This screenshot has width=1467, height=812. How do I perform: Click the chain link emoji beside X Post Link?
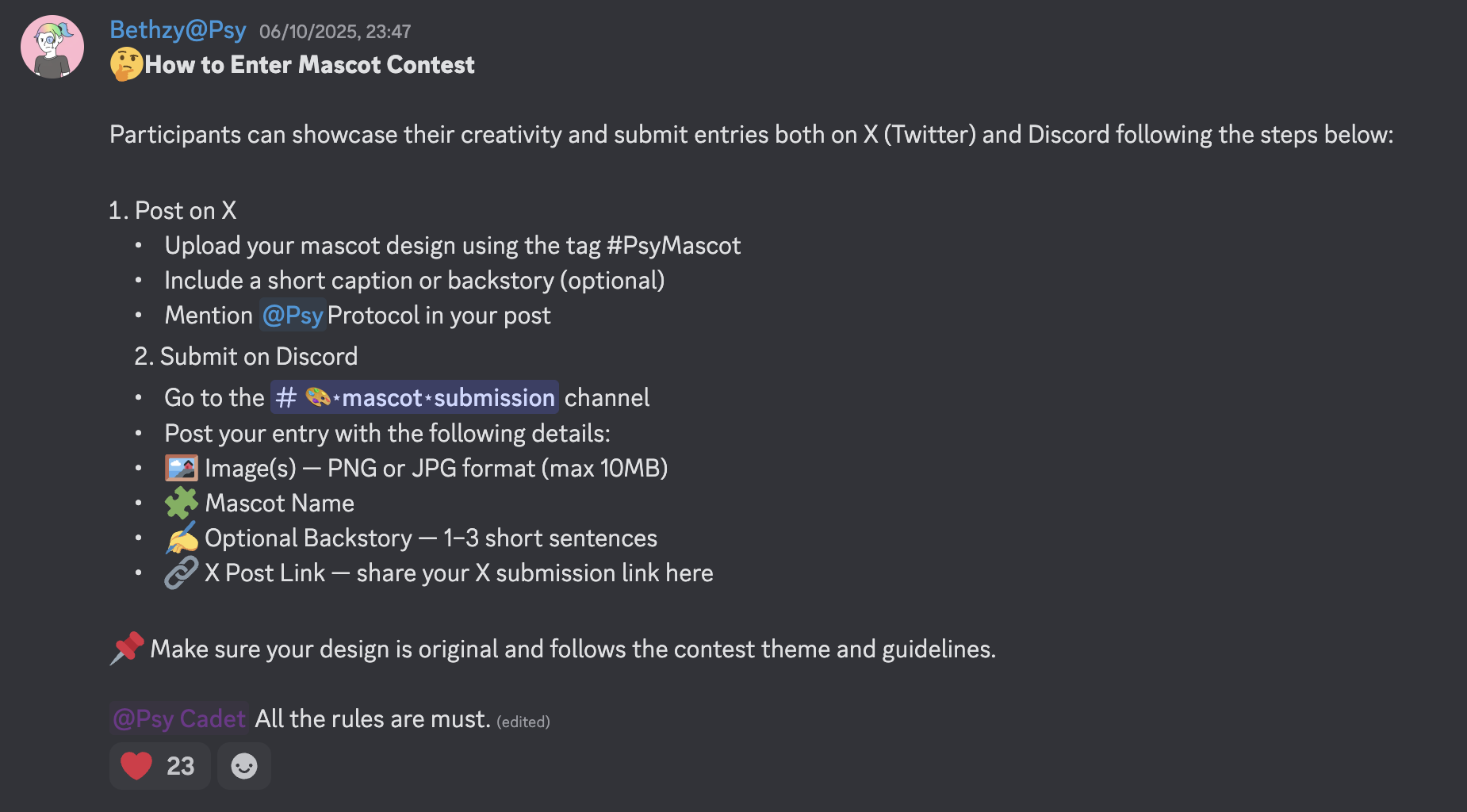[x=182, y=573]
